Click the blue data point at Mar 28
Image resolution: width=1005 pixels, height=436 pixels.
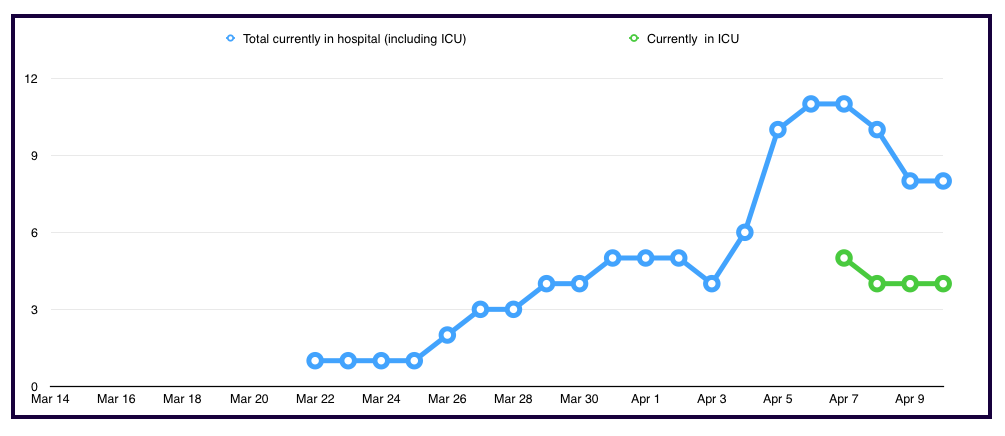pos(513,309)
